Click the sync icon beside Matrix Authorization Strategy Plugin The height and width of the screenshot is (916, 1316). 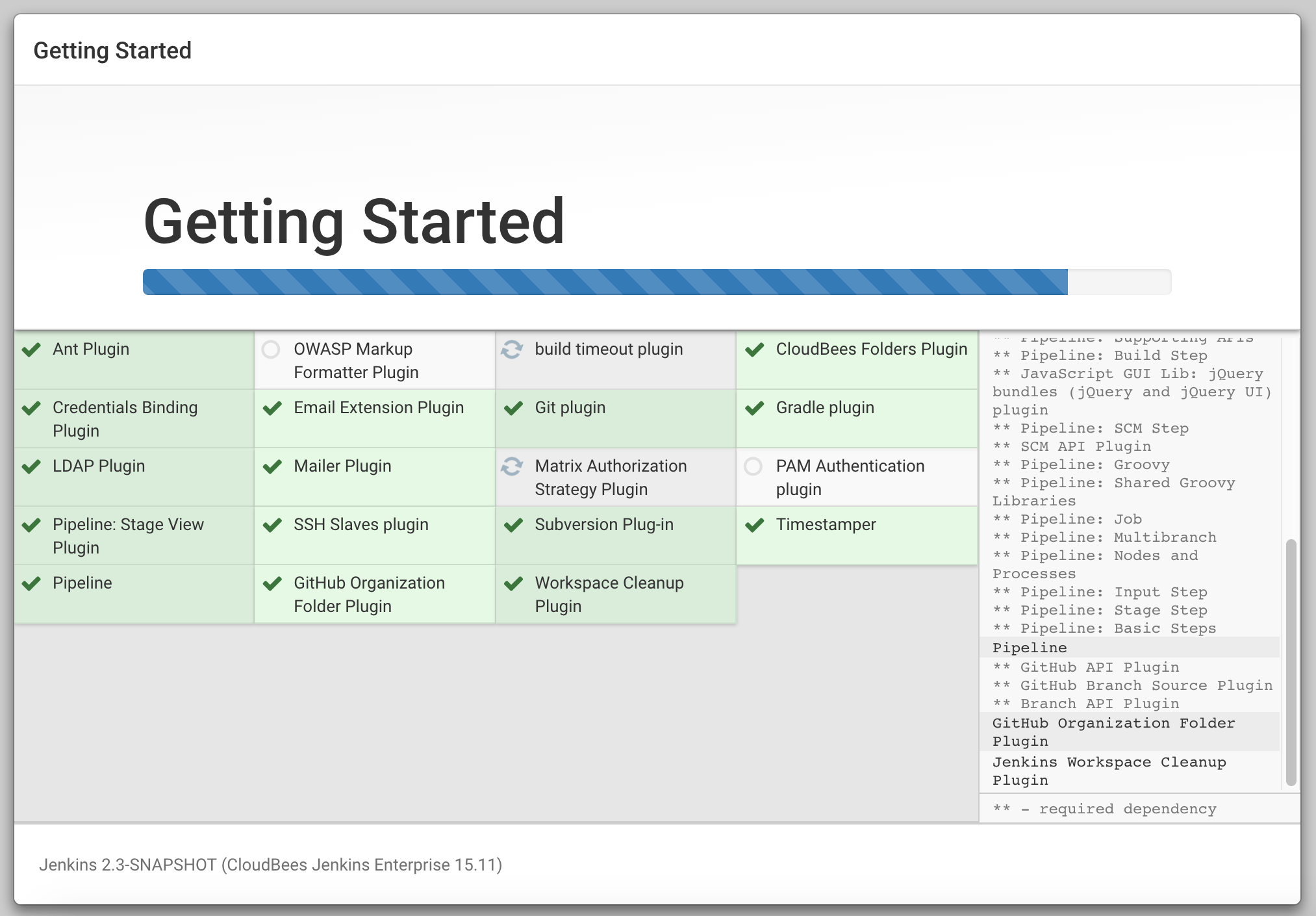tap(512, 466)
